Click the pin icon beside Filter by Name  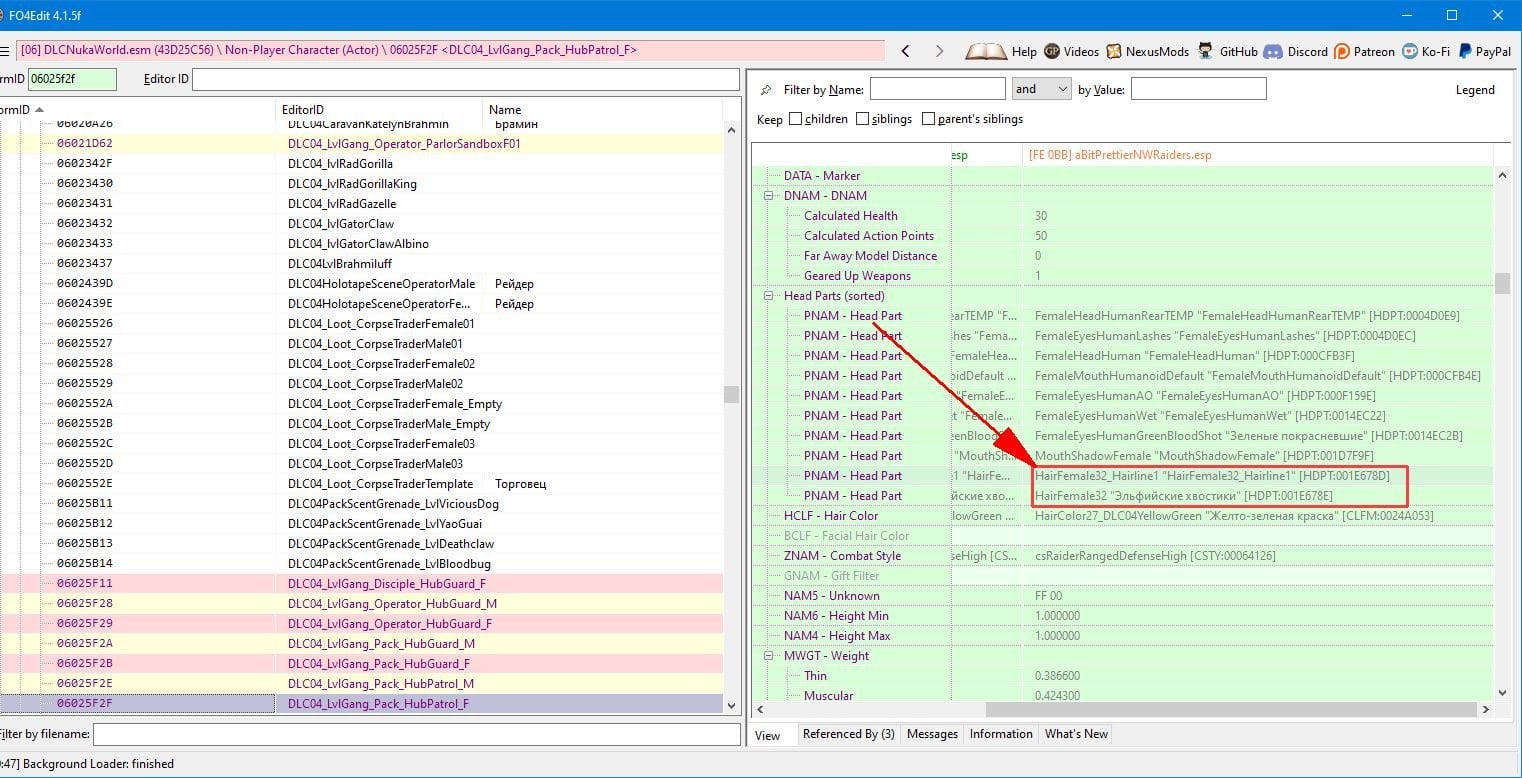point(766,90)
